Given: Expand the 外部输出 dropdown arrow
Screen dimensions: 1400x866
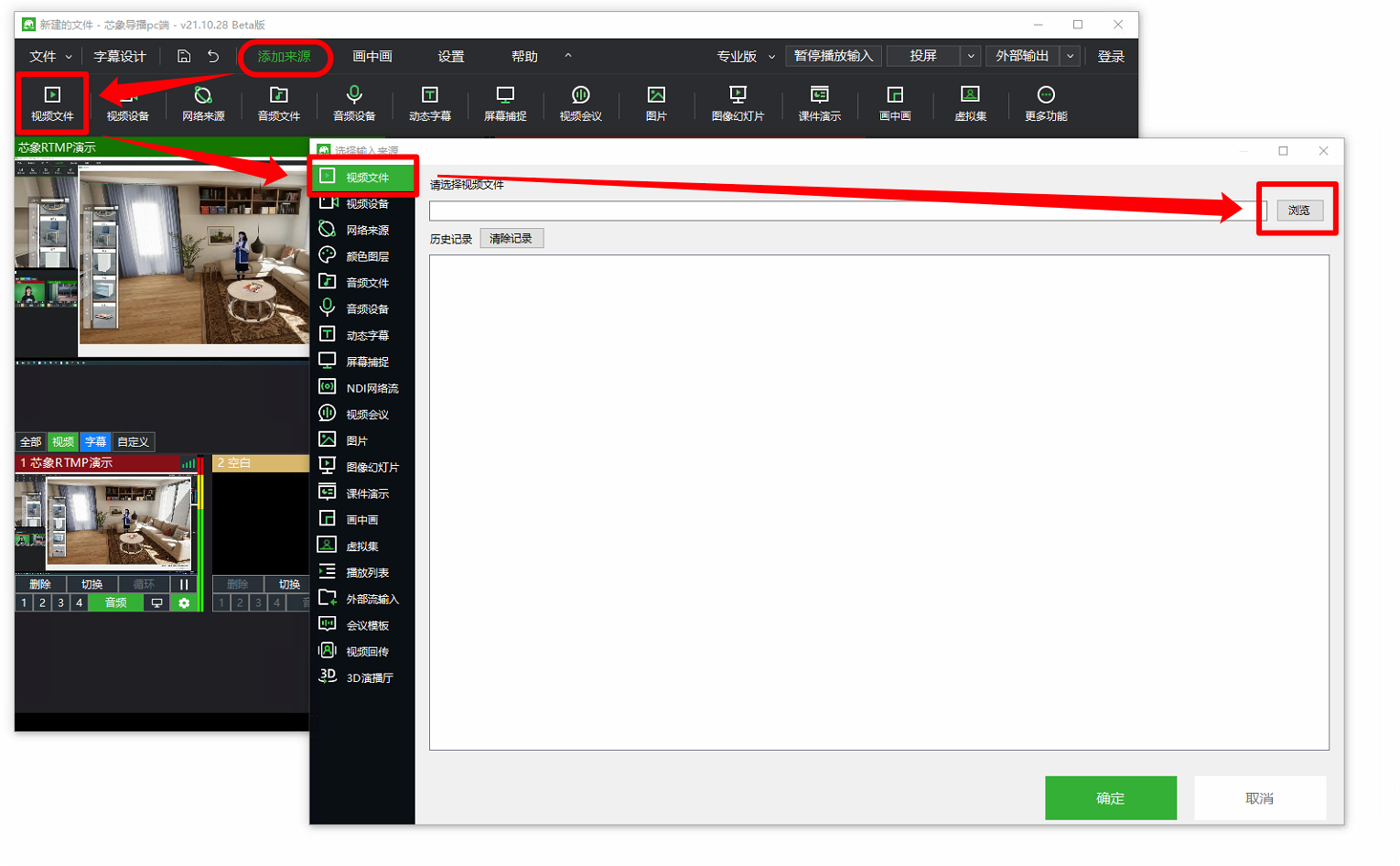Looking at the screenshot, I should (1070, 56).
